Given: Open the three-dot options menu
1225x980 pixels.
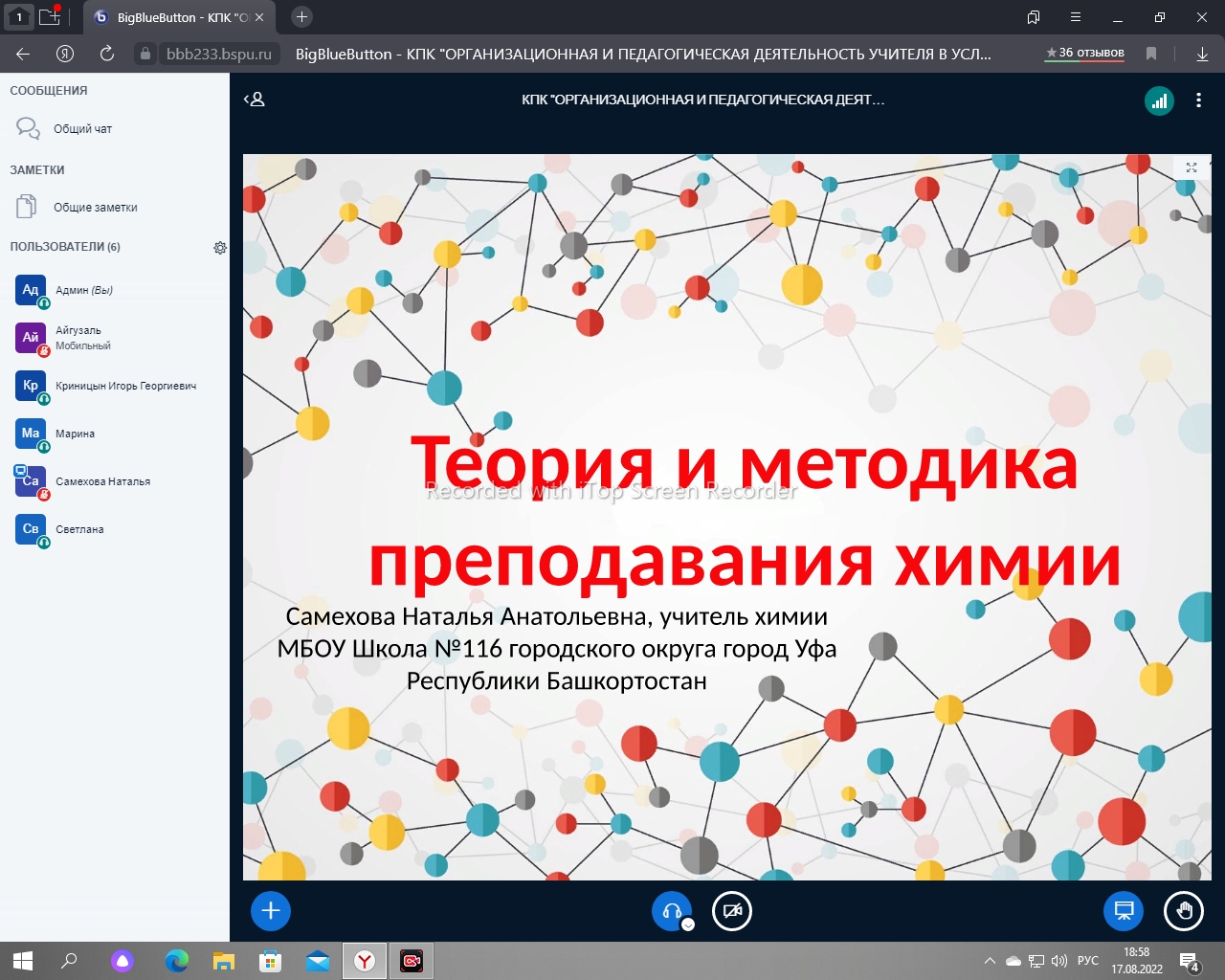Looking at the screenshot, I should 1198,100.
